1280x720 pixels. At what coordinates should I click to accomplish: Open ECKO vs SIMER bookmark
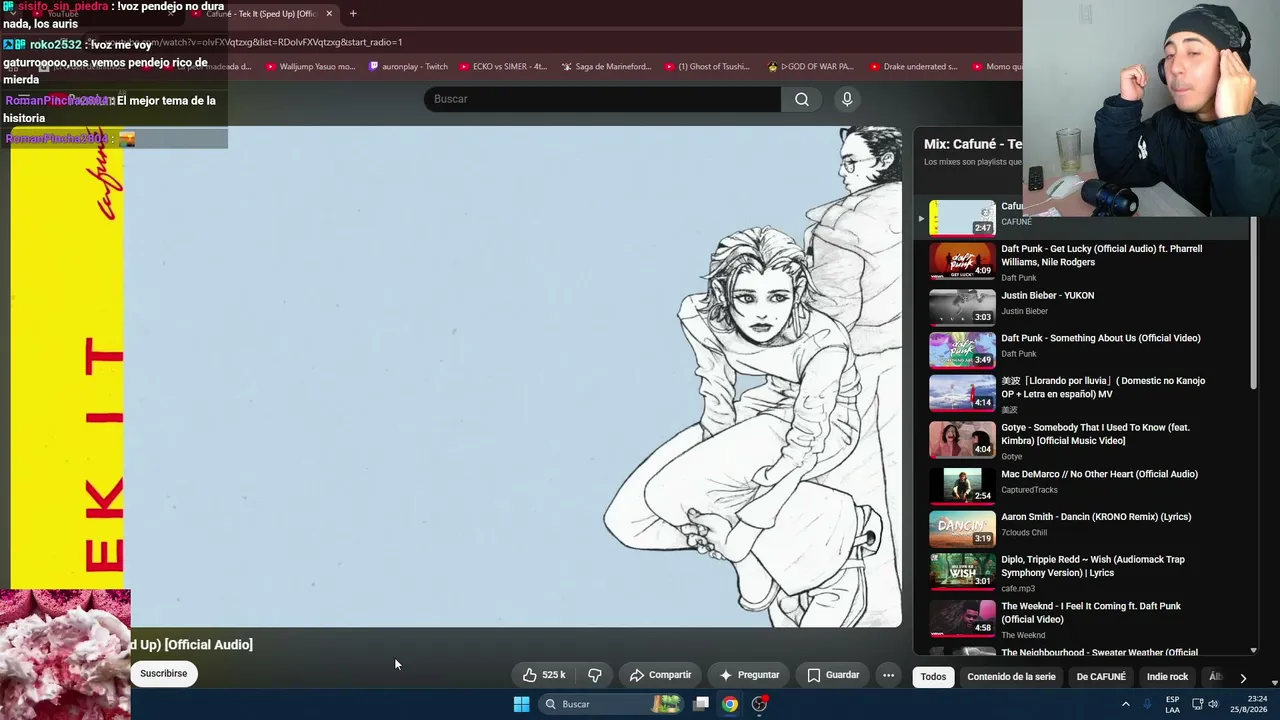503,67
